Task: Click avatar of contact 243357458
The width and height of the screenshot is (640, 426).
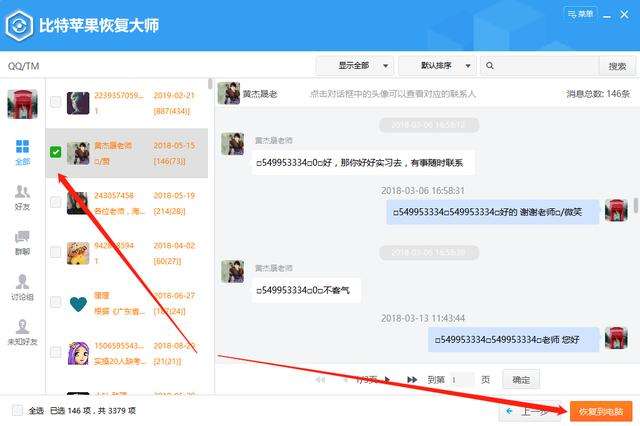Action: pos(78,203)
